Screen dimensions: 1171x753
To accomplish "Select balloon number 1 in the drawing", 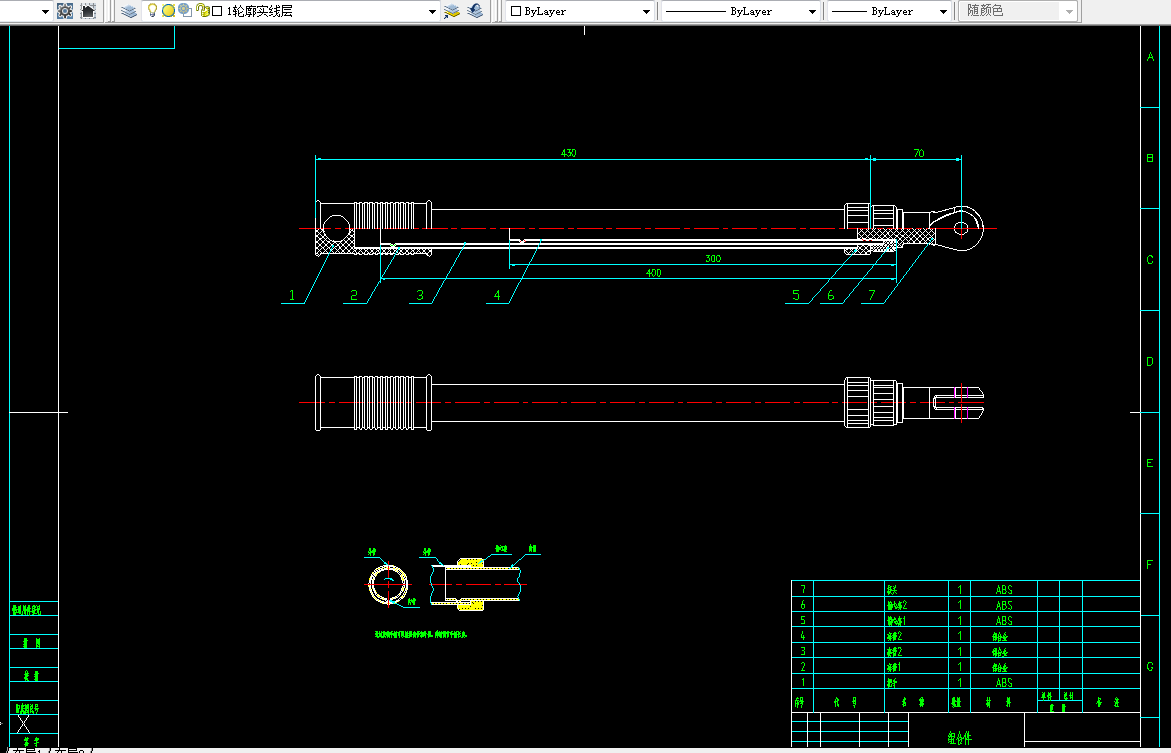I will pyautogui.click(x=292, y=295).
